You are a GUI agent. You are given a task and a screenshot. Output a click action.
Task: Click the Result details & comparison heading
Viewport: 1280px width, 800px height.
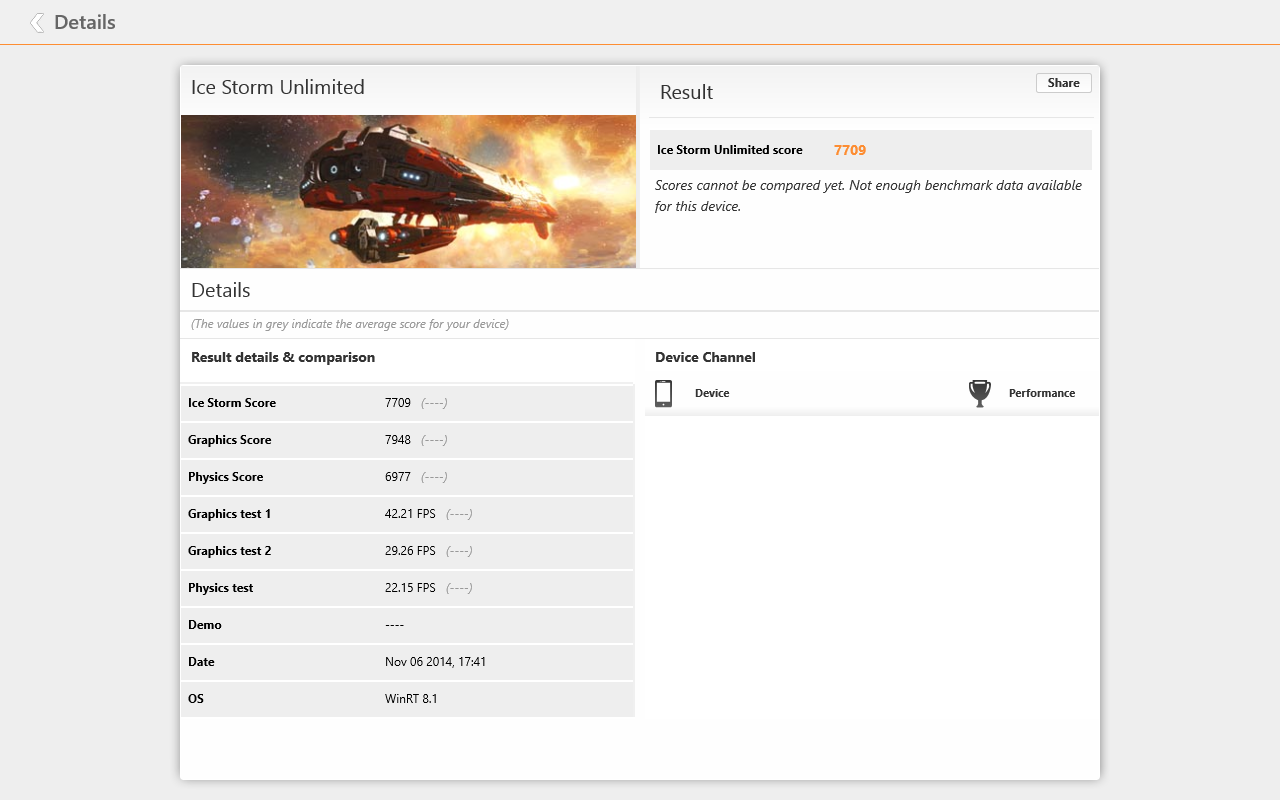[x=283, y=357]
